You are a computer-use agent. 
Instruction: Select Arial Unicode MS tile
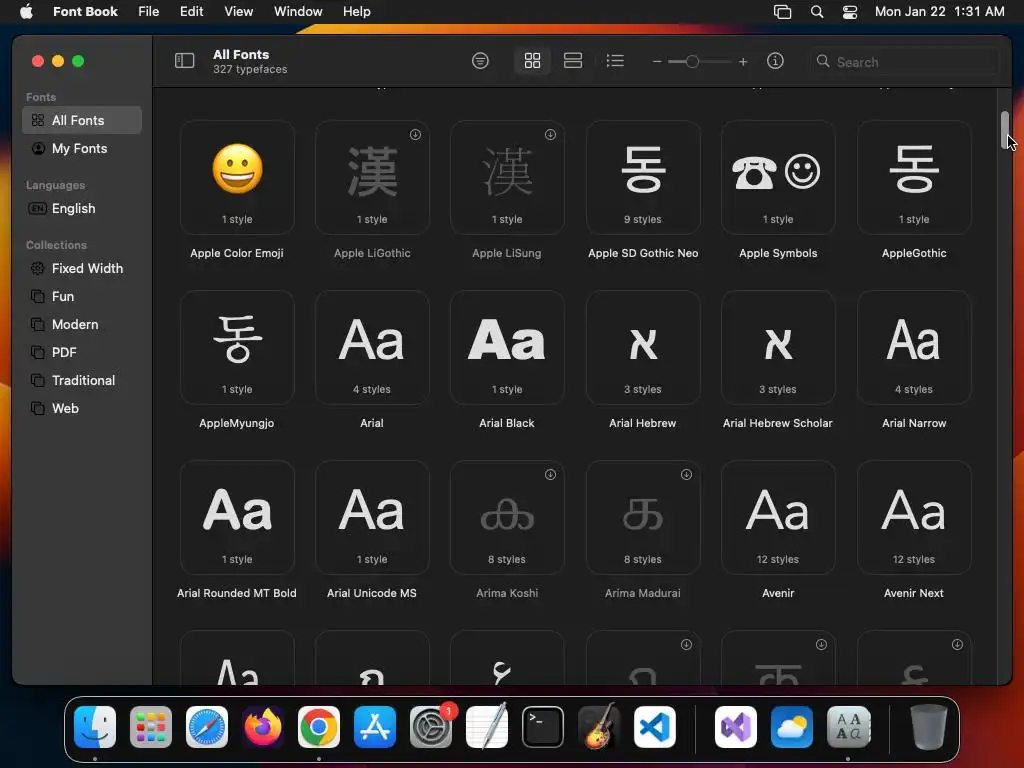[372, 517]
